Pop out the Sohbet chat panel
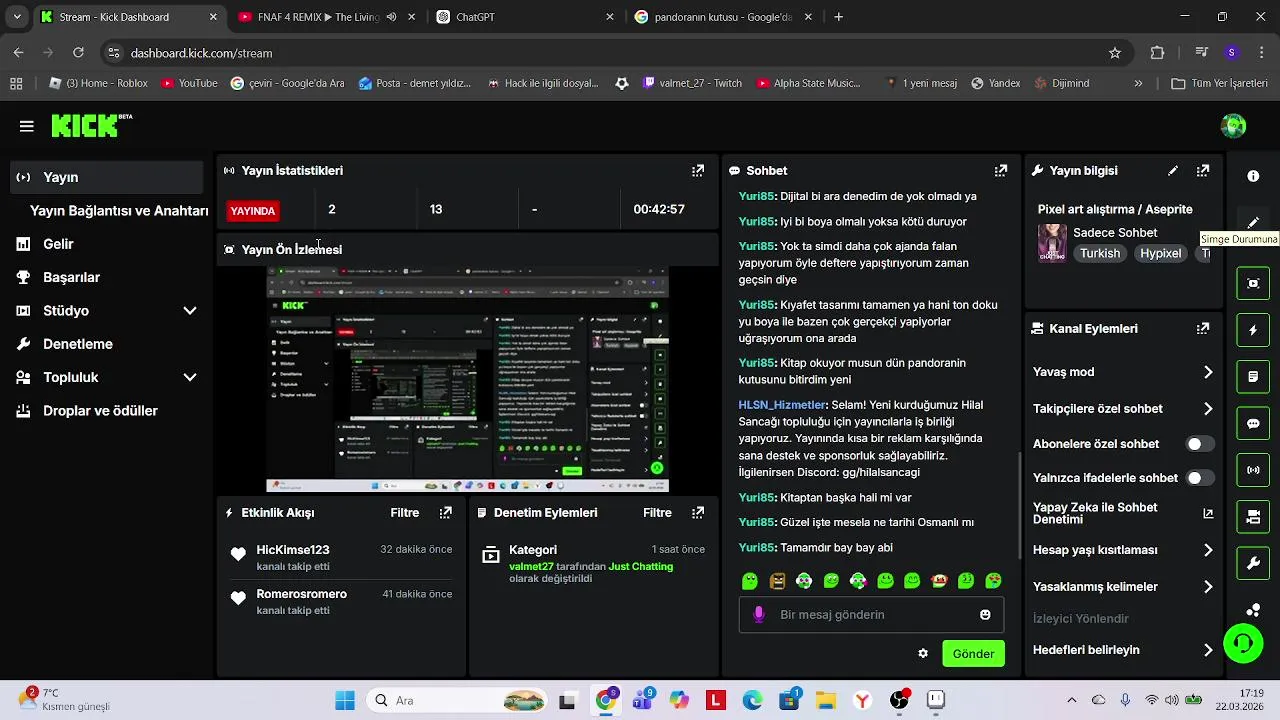1280x720 pixels. point(1001,171)
